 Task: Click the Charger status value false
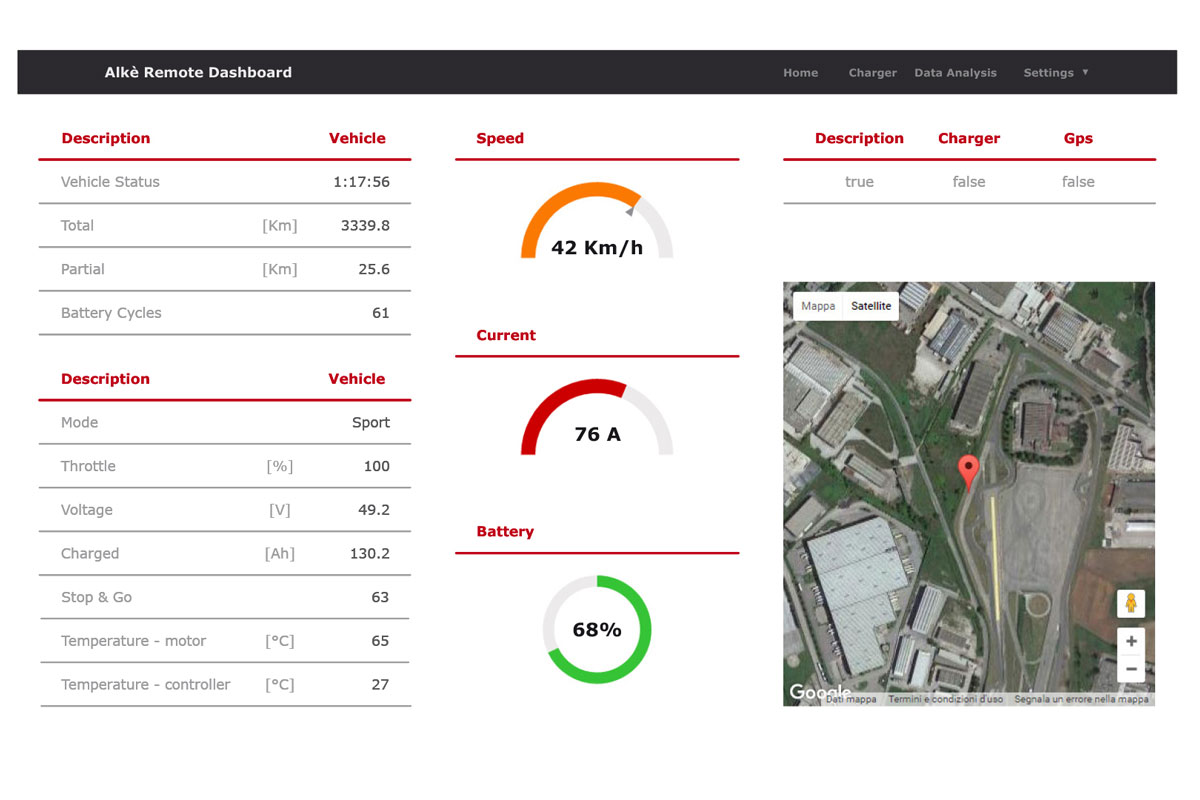point(969,182)
